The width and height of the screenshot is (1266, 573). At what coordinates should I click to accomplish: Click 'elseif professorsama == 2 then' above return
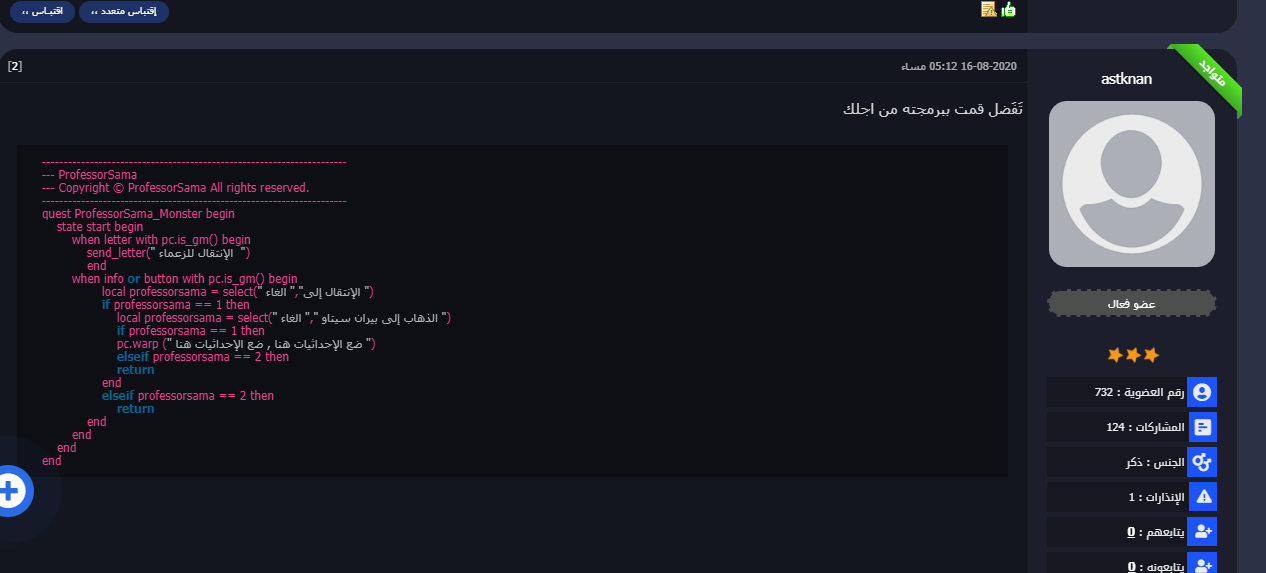[203, 357]
